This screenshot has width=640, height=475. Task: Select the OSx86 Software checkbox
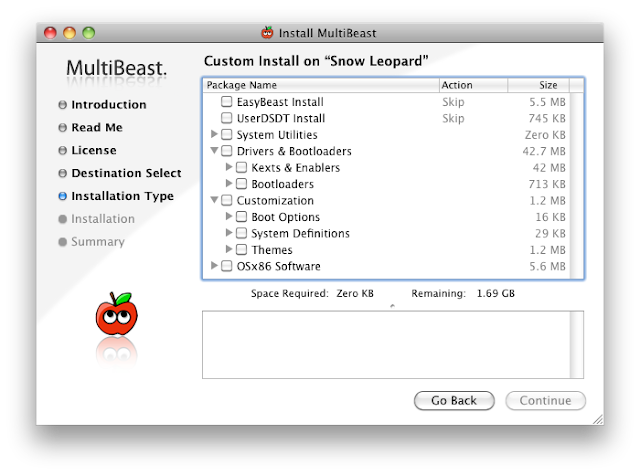(x=227, y=266)
